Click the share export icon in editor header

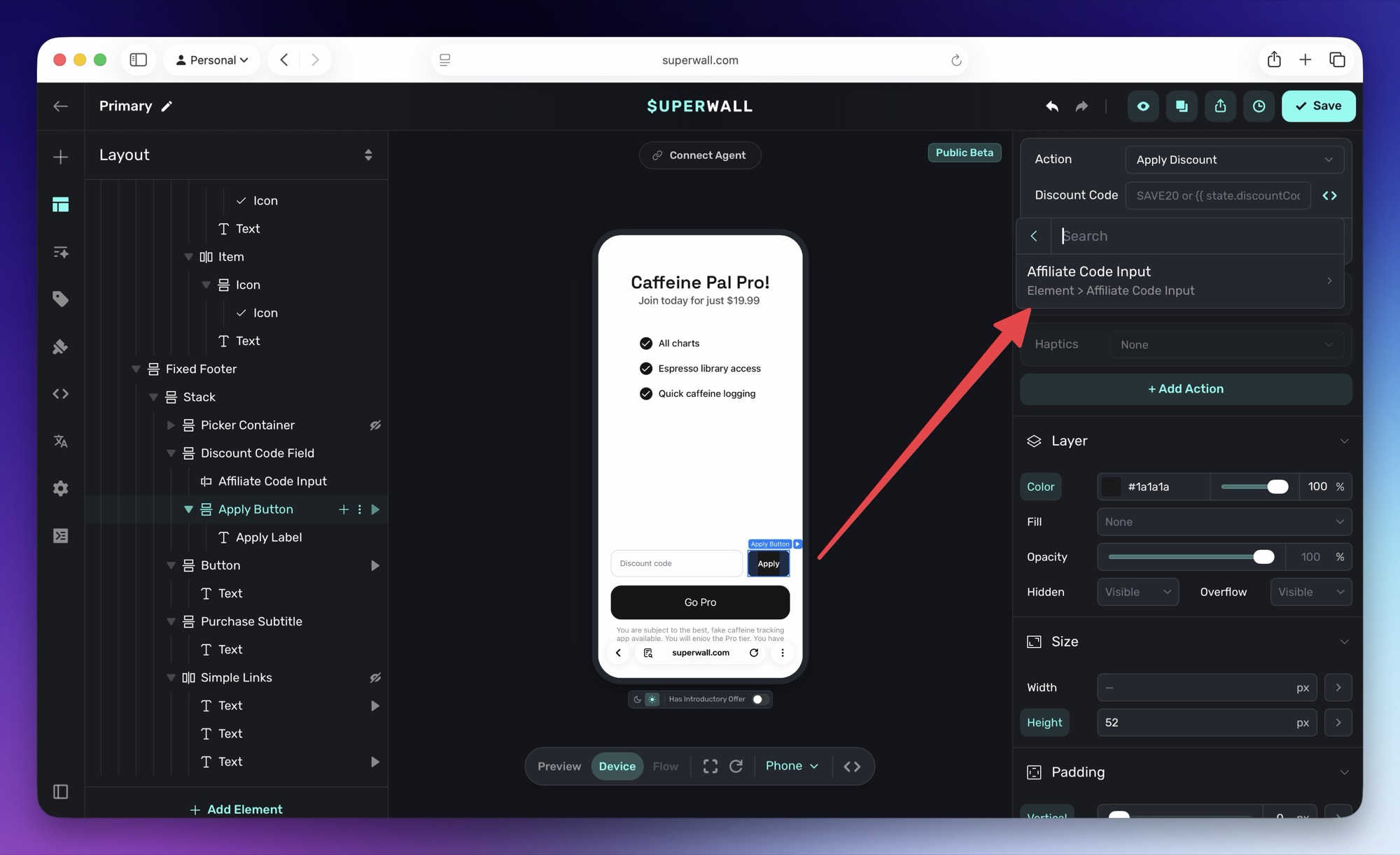[1220, 106]
